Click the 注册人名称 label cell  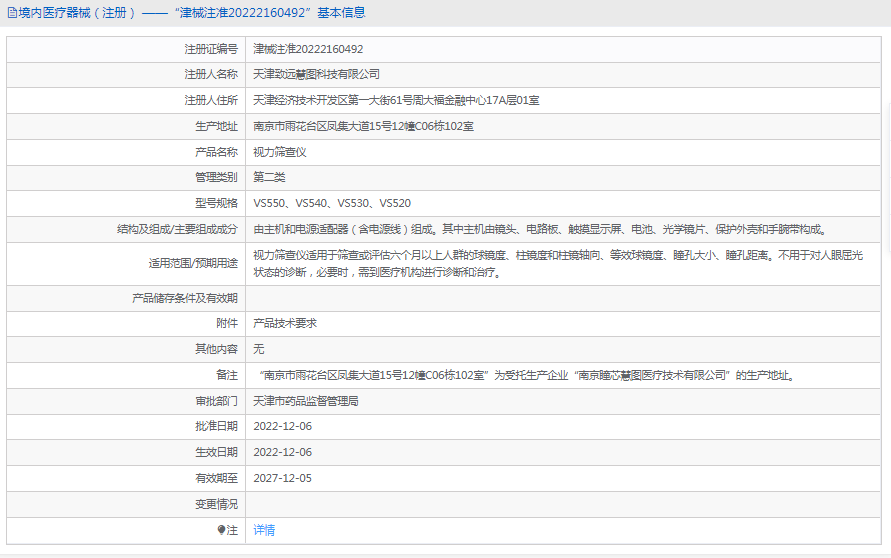coord(126,74)
